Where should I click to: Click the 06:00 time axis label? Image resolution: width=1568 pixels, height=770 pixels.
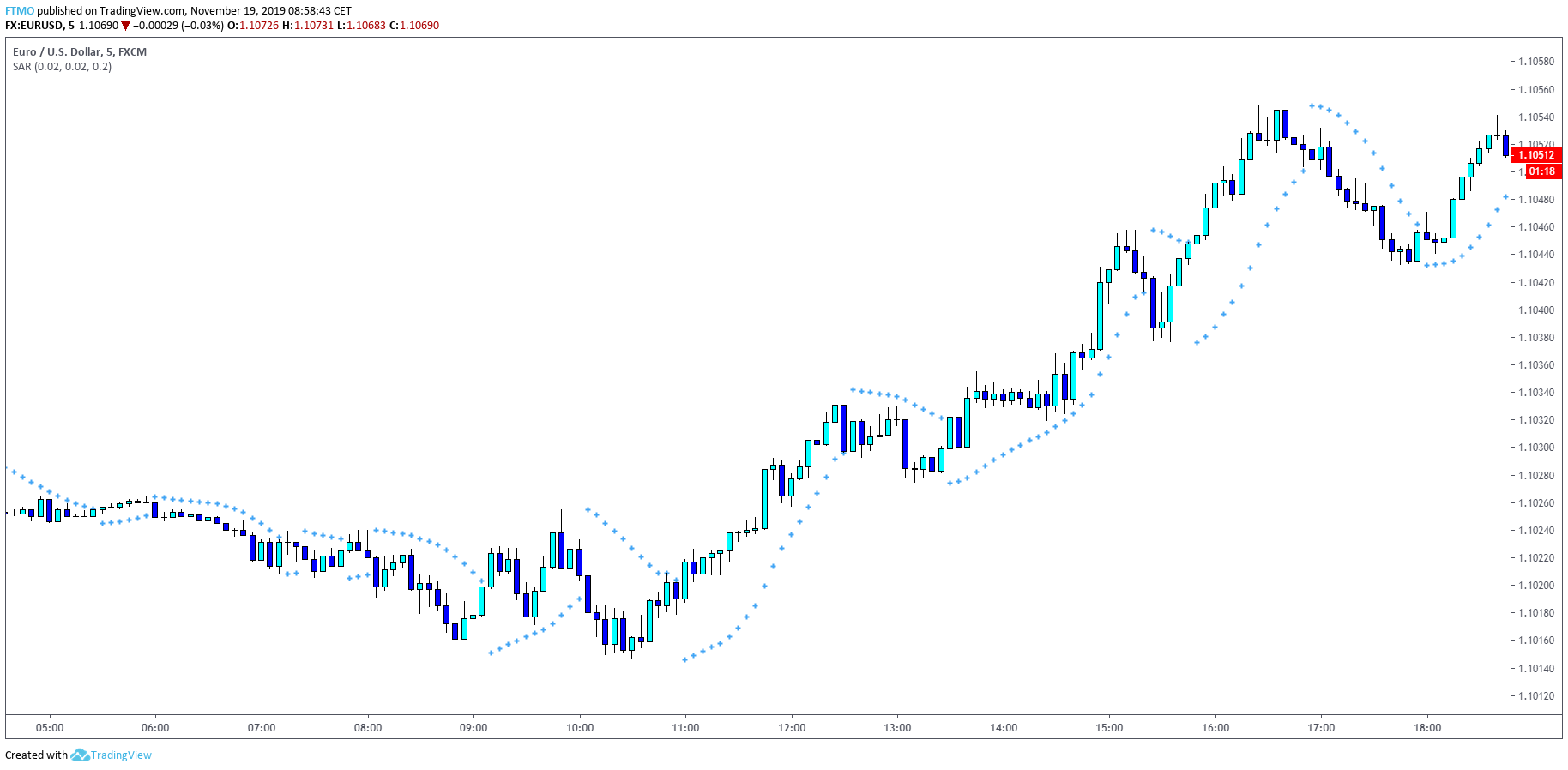pyautogui.click(x=155, y=727)
